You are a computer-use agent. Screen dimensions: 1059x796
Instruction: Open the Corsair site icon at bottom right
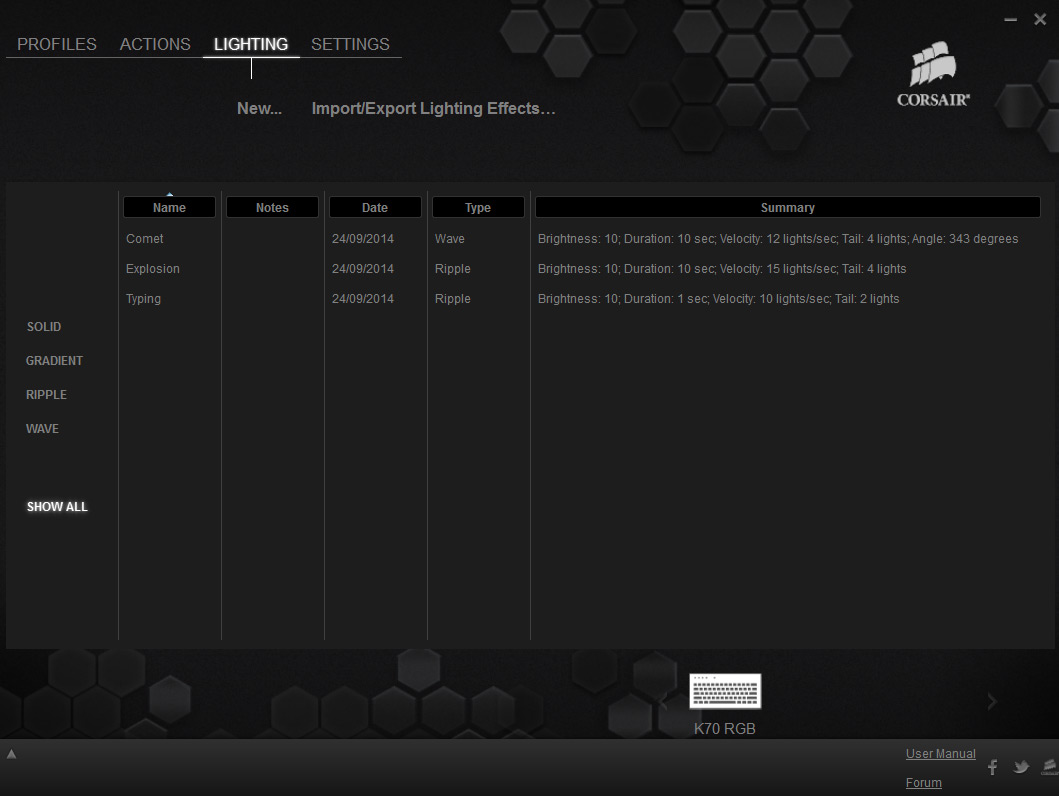[x=1050, y=767]
